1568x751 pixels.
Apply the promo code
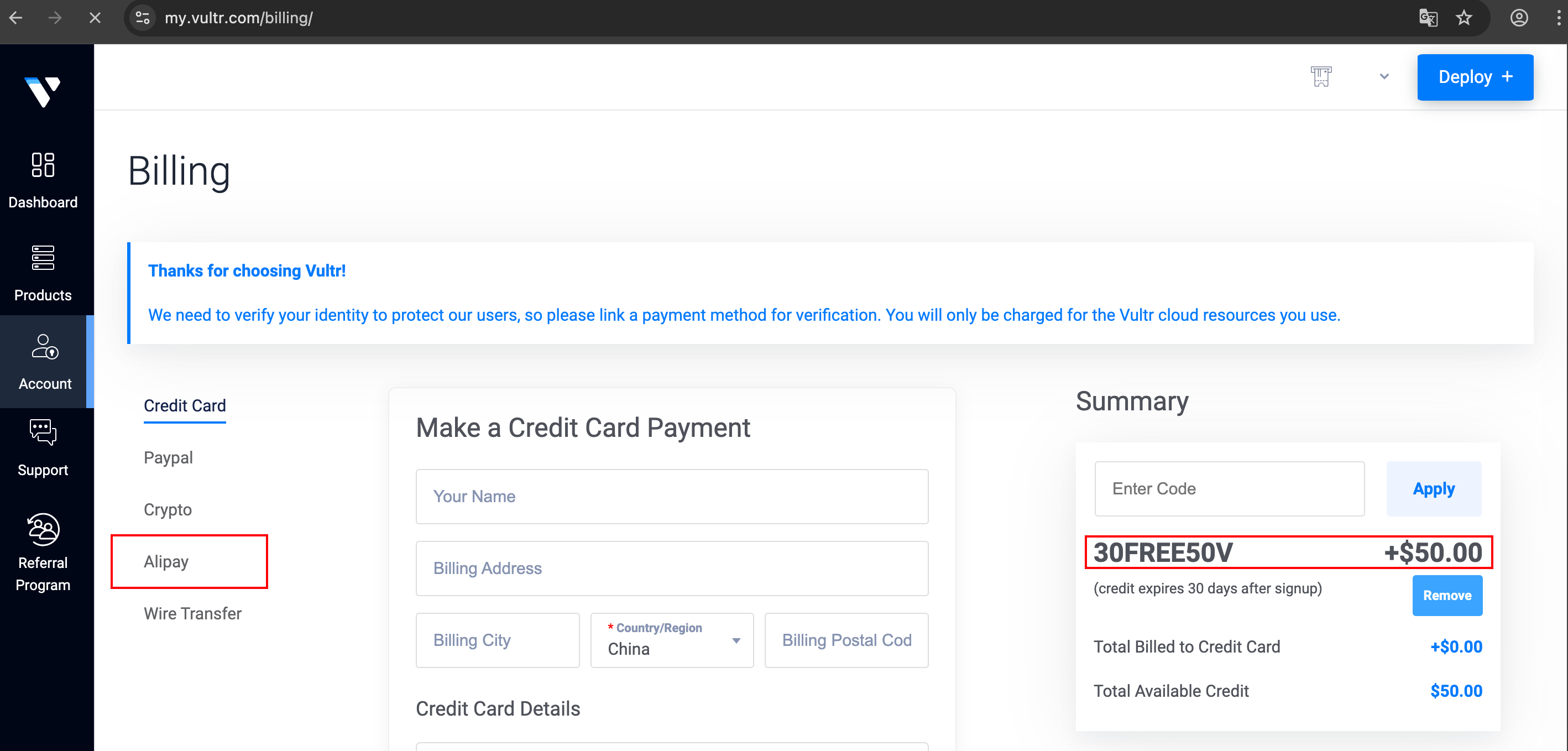coord(1434,489)
